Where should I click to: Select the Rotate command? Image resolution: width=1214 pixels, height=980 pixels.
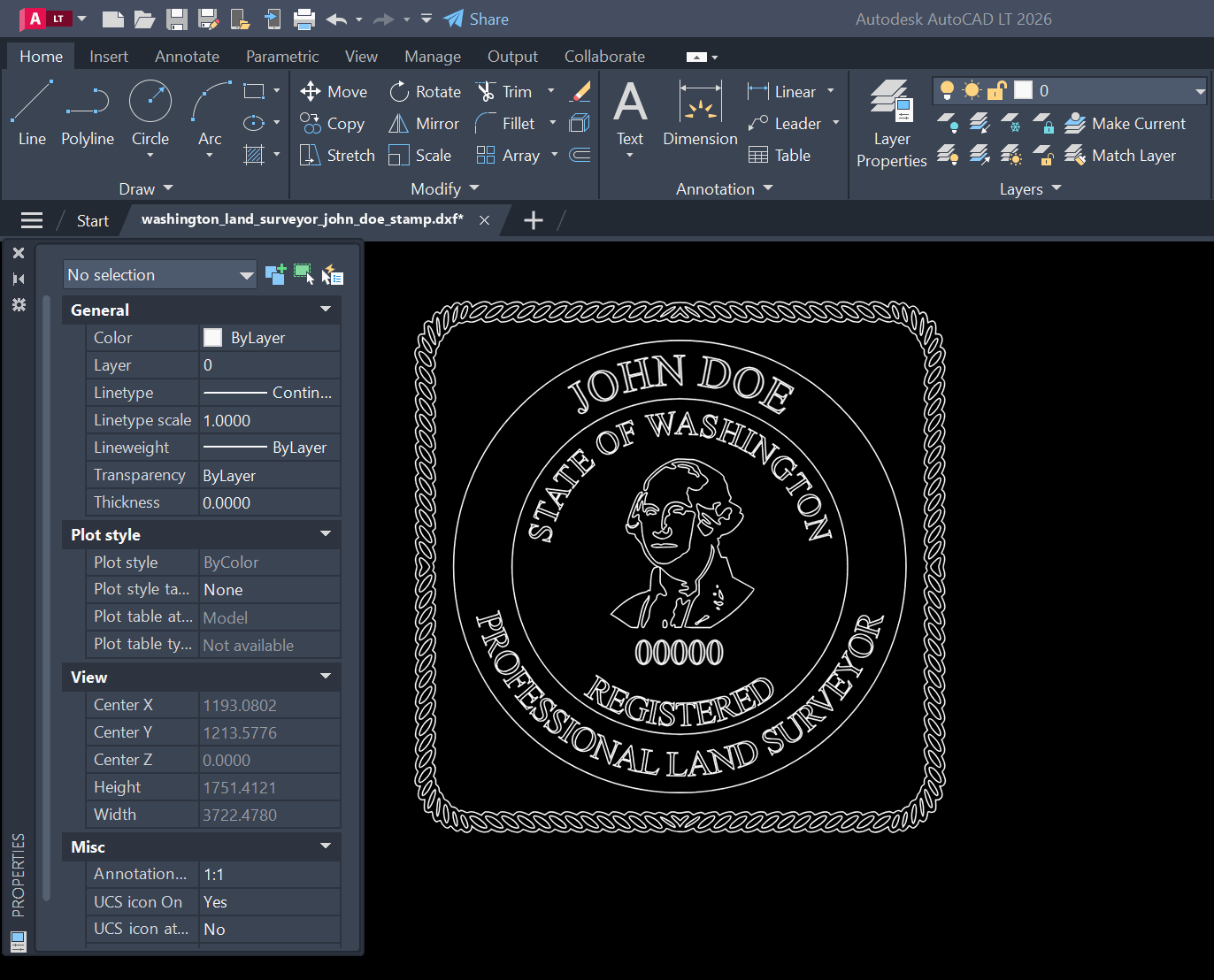click(425, 91)
